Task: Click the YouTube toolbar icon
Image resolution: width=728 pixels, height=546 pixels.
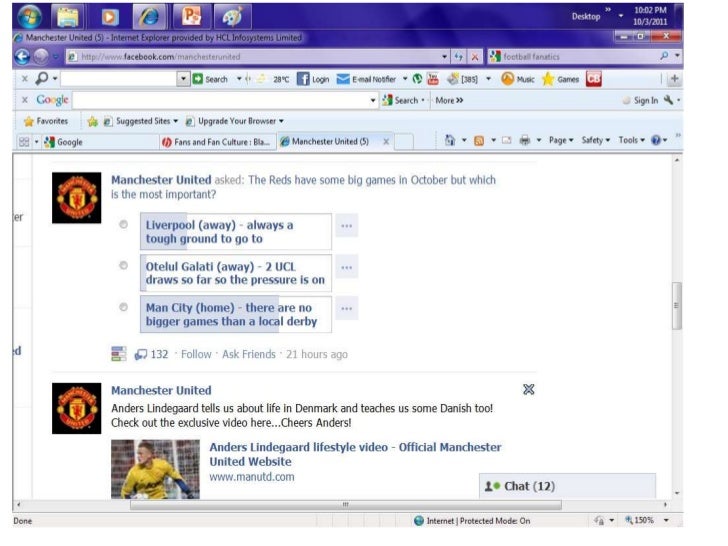Action: point(433,79)
